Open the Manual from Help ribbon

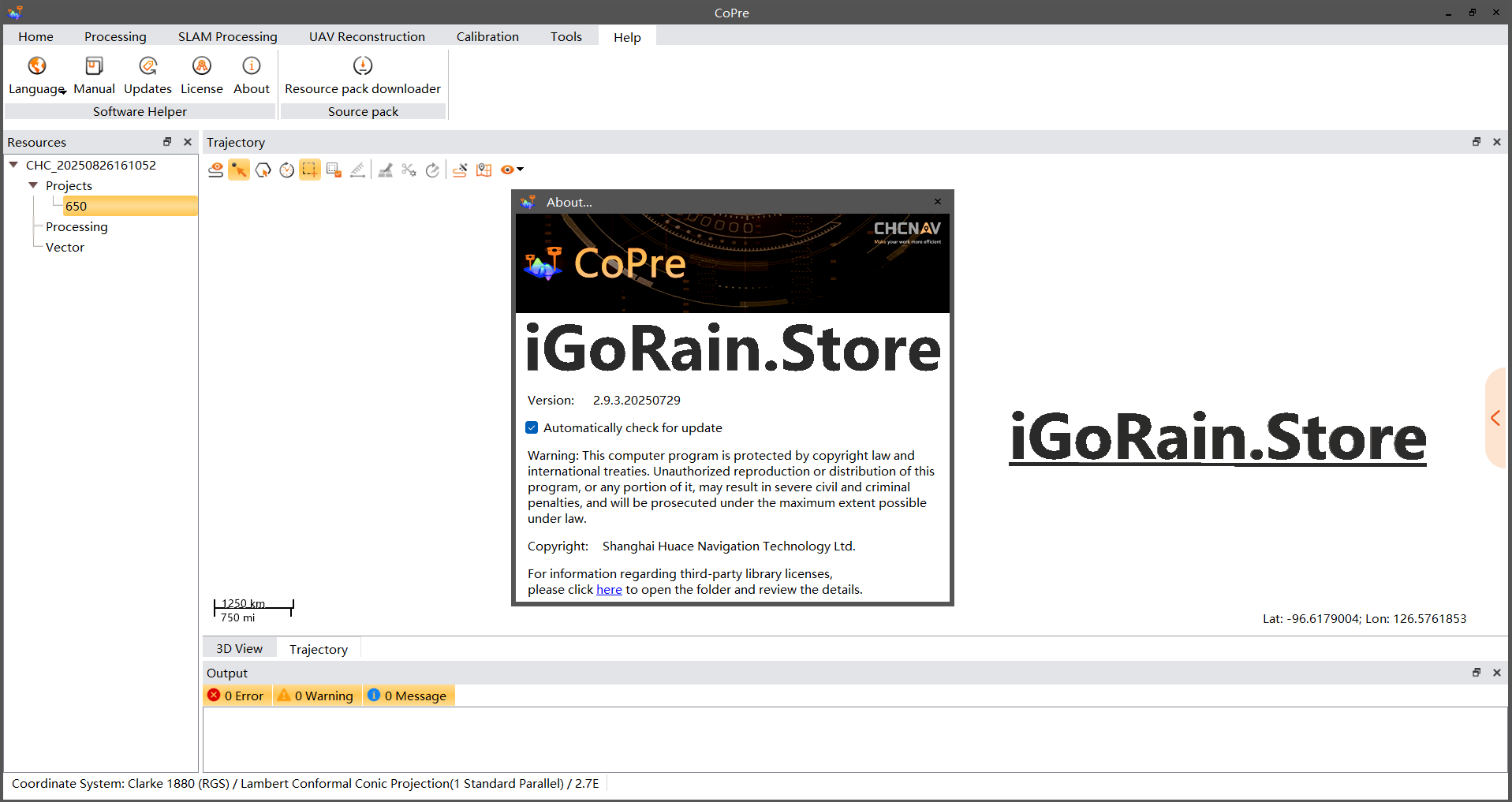pyautogui.click(x=94, y=75)
